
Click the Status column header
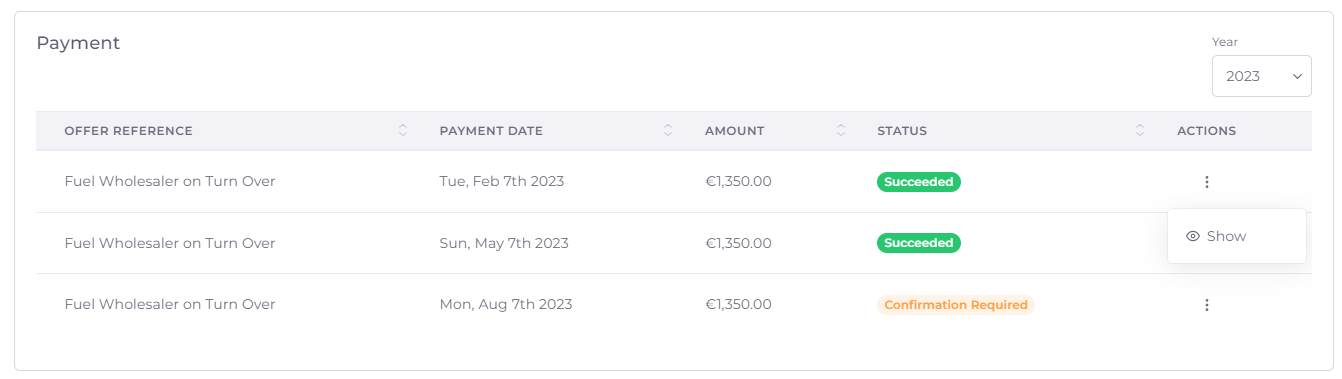(902, 131)
